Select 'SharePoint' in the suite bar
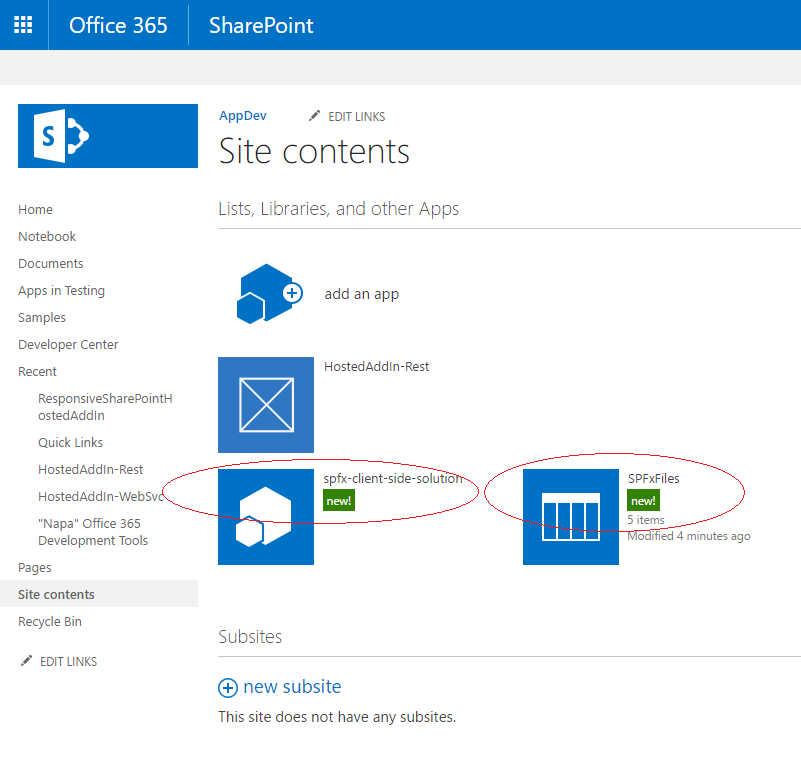This screenshot has width=801, height=768. (260, 25)
